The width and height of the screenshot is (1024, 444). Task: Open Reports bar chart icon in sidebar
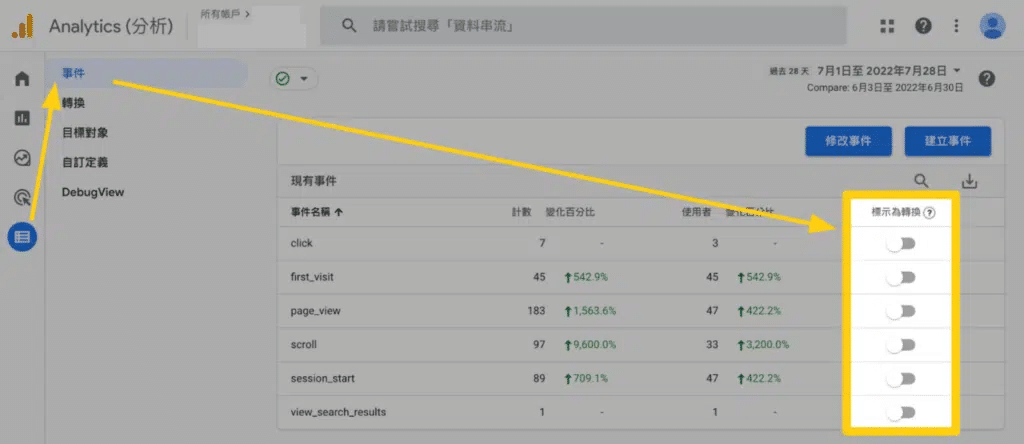22,118
